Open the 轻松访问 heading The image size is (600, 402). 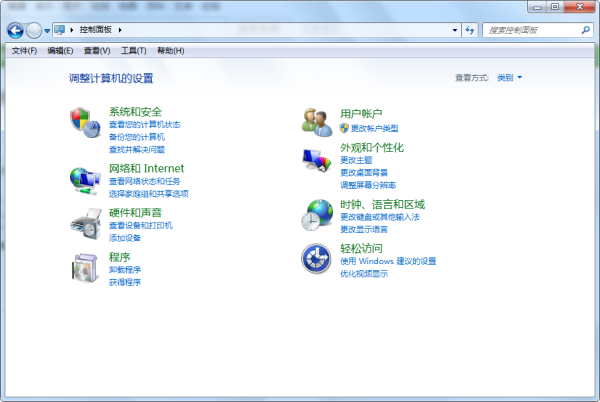point(361,249)
